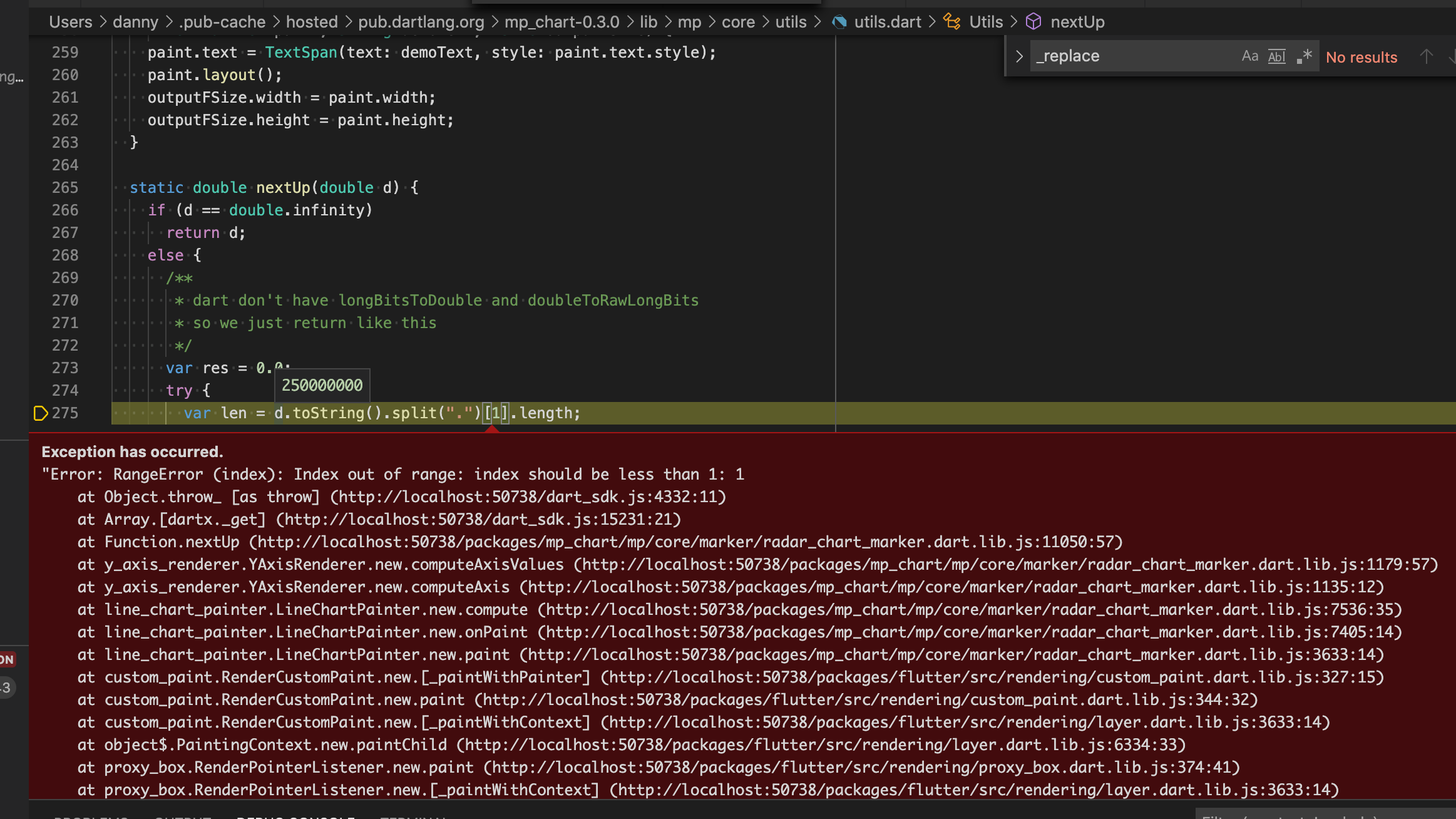This screenshot has width=1456, height=819.
Task: Click d.toString() on the highlighted line 275
Action: tap(328, 413)
